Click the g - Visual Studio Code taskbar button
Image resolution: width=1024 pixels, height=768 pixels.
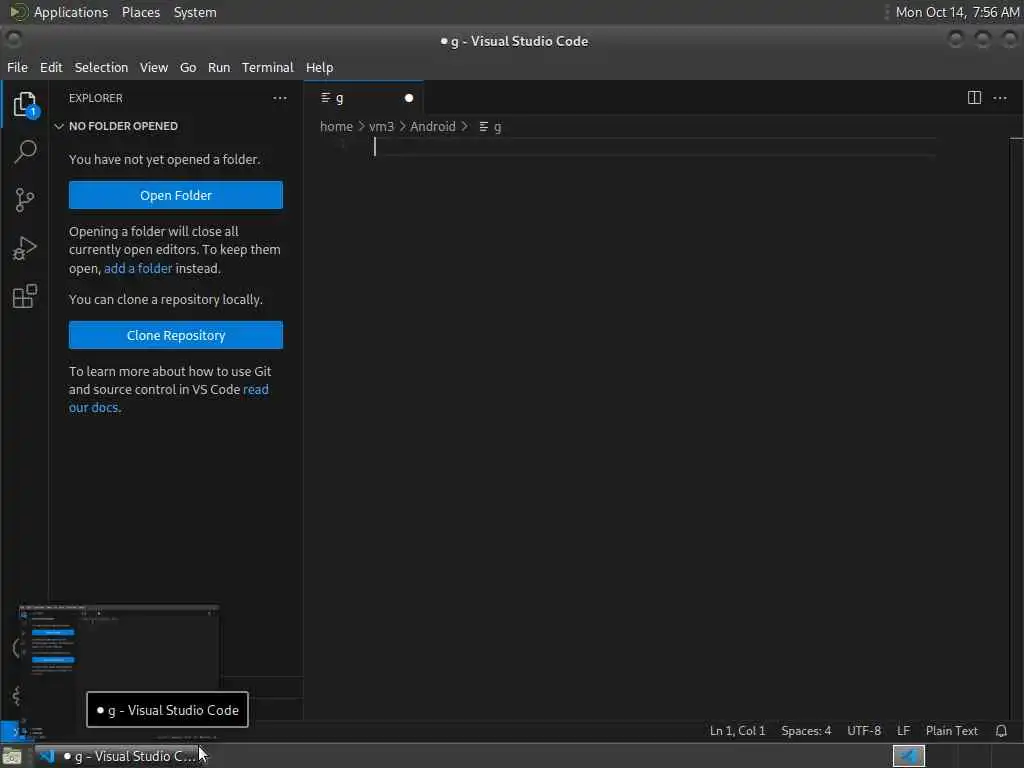click(x=118, y=756)
